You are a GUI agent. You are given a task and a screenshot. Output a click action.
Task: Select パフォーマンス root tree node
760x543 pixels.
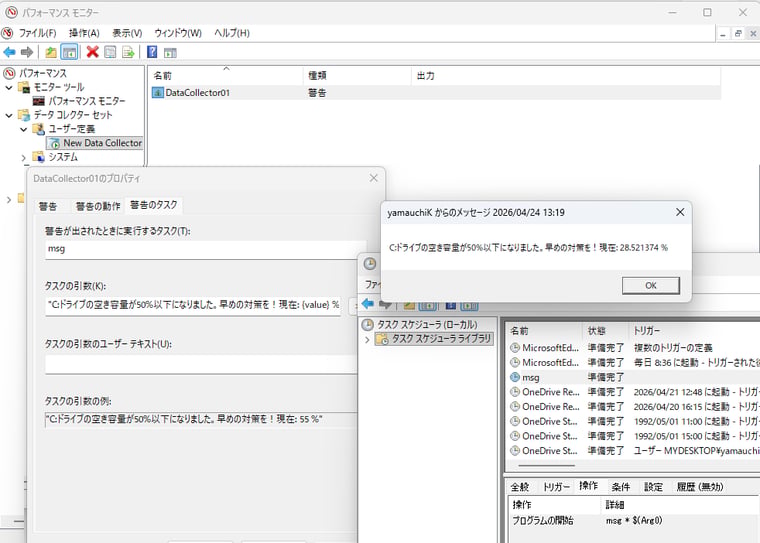tap(43, 74)
